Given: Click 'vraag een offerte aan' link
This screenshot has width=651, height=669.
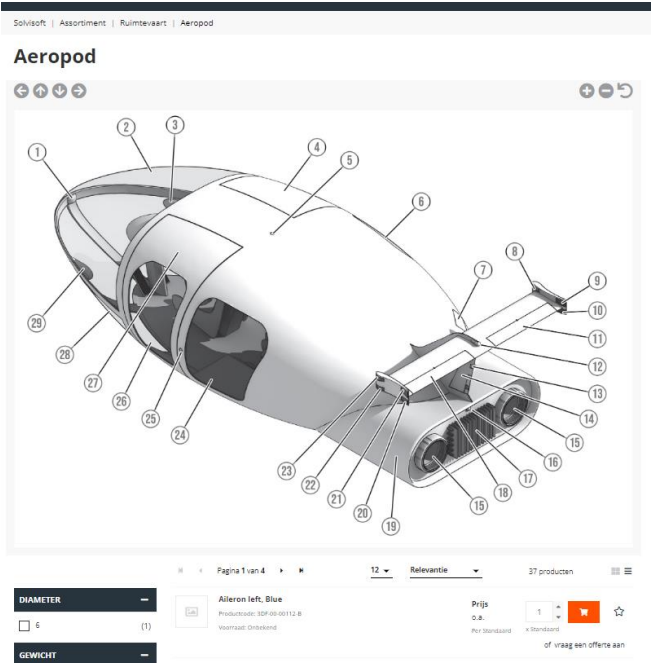Looking at the screenshot, I should click(589, 645).
